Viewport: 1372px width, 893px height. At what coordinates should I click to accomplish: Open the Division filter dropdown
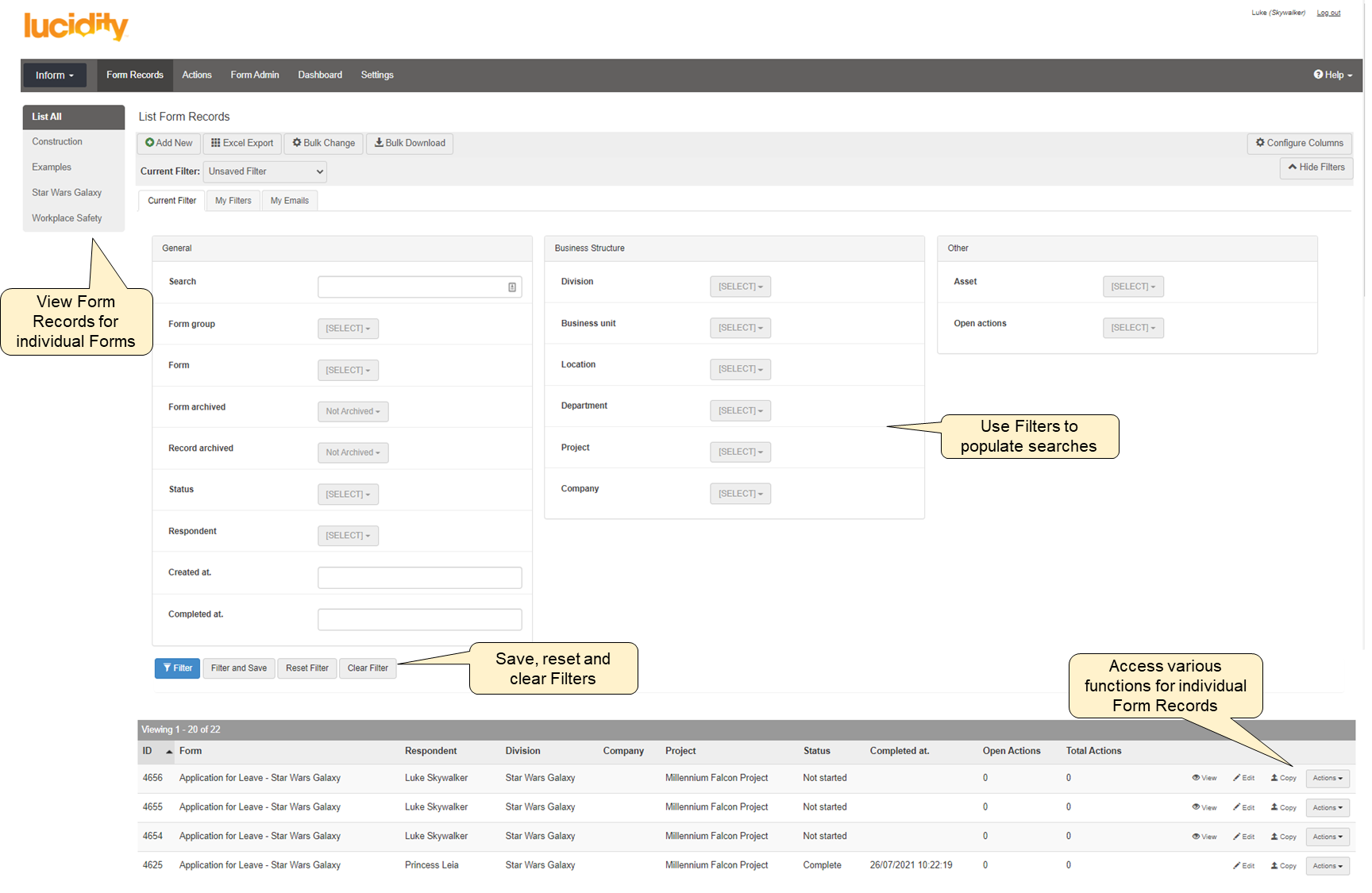(740, 287)
